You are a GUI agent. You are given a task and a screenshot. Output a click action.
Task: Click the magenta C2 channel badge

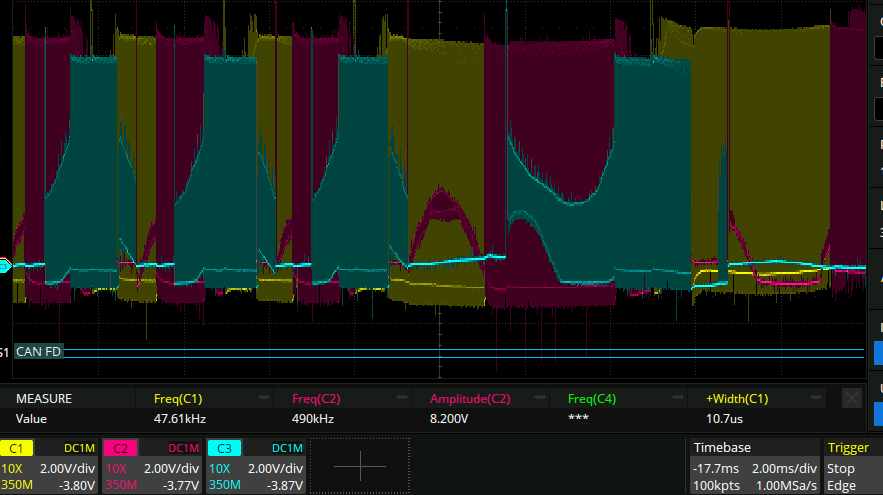(120, 448)
